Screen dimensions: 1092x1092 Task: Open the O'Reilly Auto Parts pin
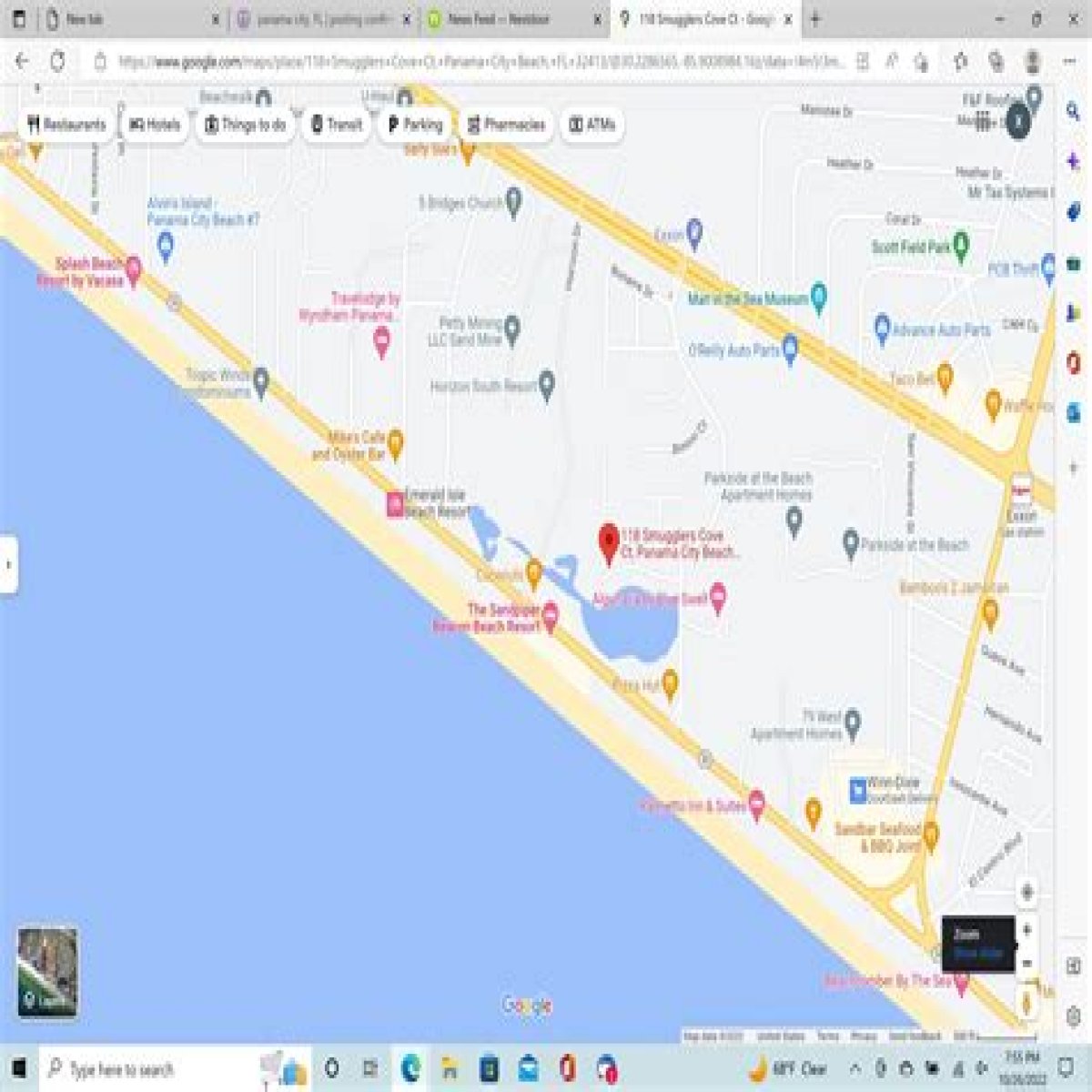click(x=790, y=349)
